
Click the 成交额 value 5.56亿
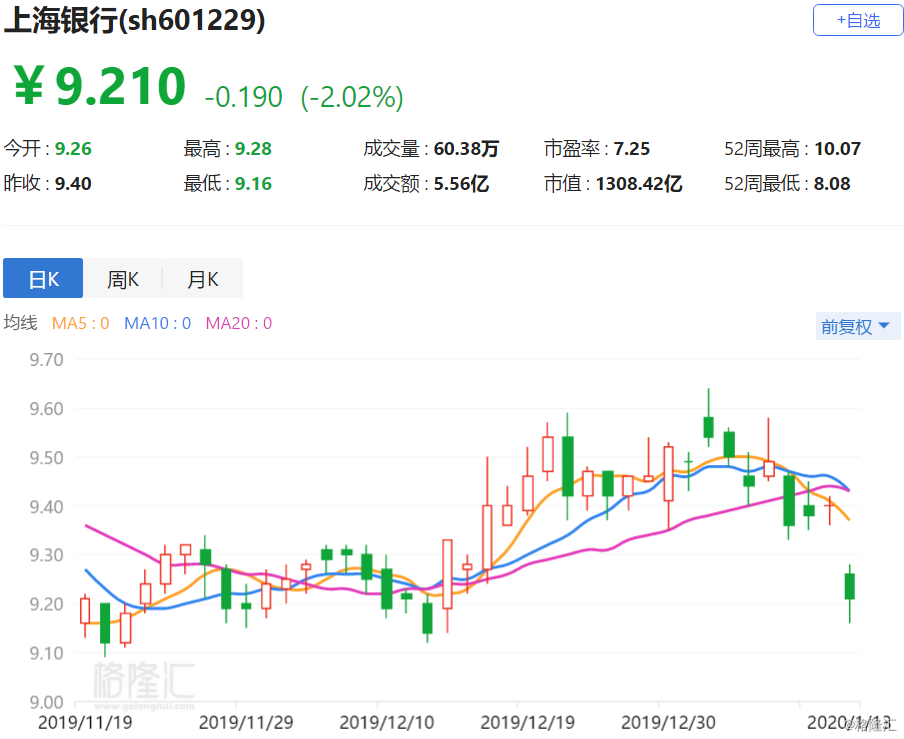461,184
